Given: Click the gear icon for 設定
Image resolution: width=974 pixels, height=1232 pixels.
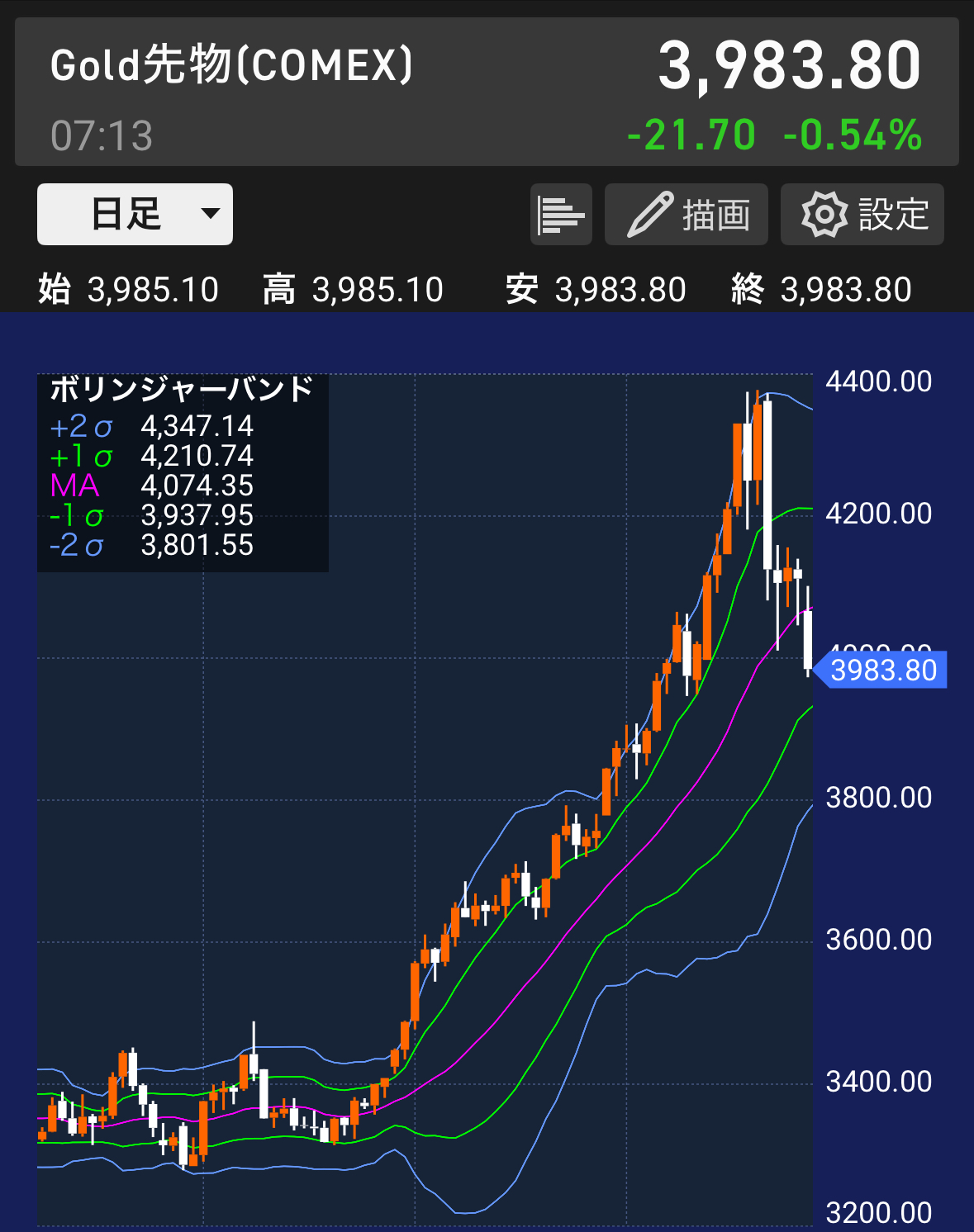Looking at the screenshot, I should (x=824, y=215).
